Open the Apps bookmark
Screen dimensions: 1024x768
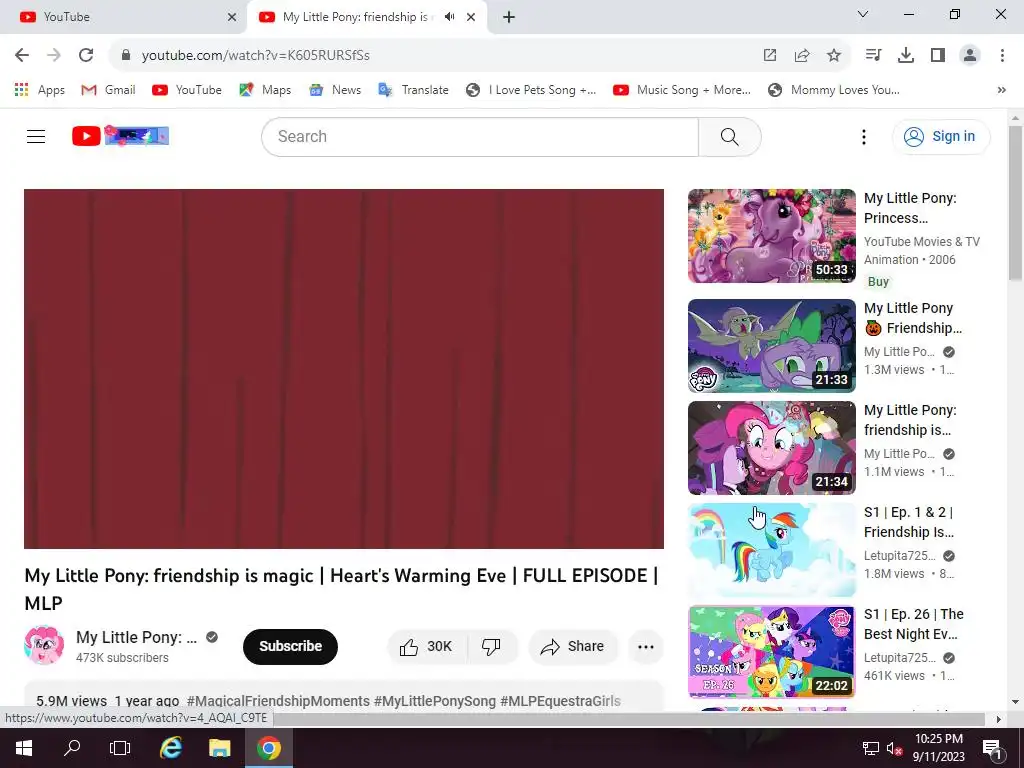coord(40,90)
